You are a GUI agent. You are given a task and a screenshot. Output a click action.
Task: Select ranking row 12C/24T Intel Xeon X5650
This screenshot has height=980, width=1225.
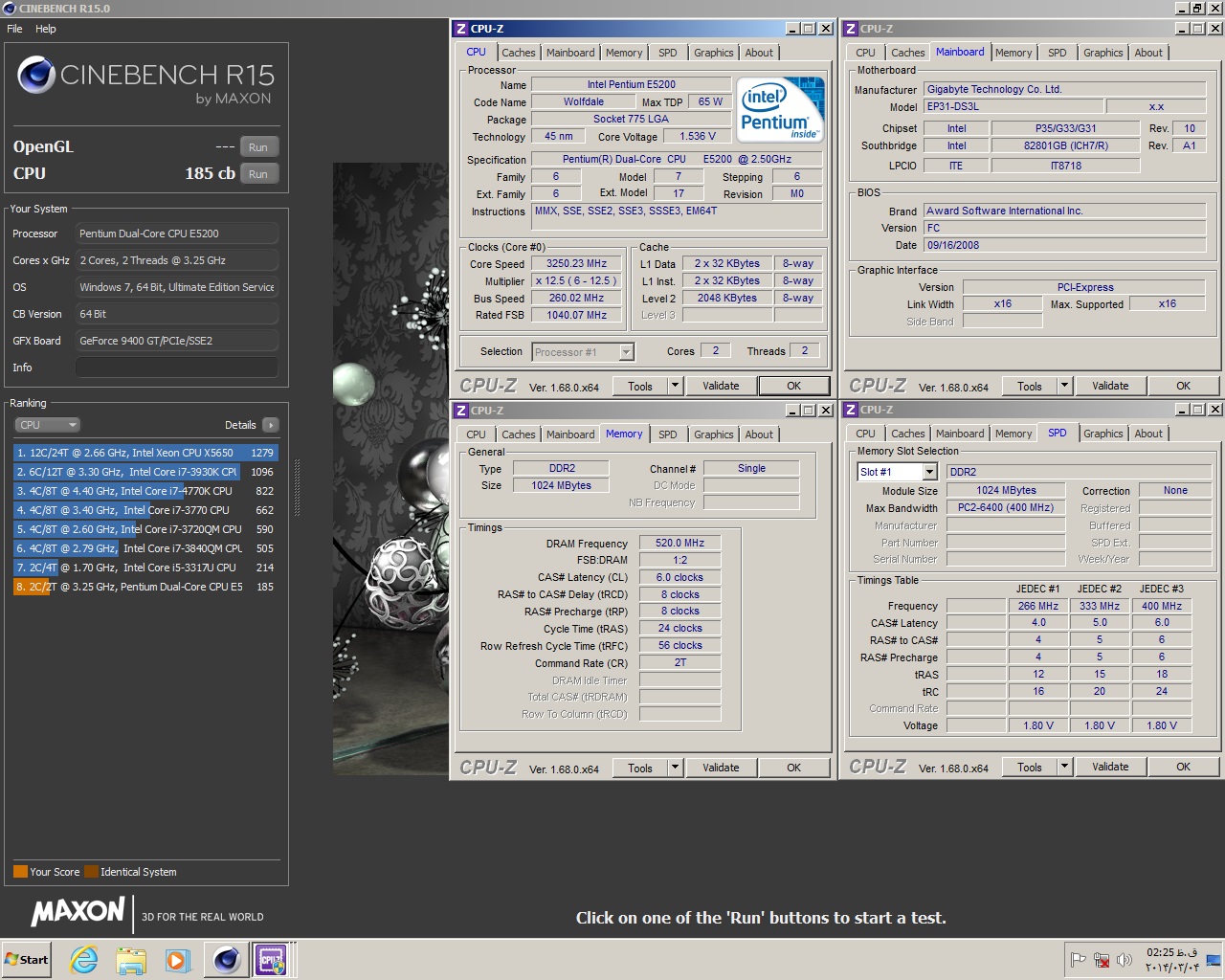click(145, 453)
